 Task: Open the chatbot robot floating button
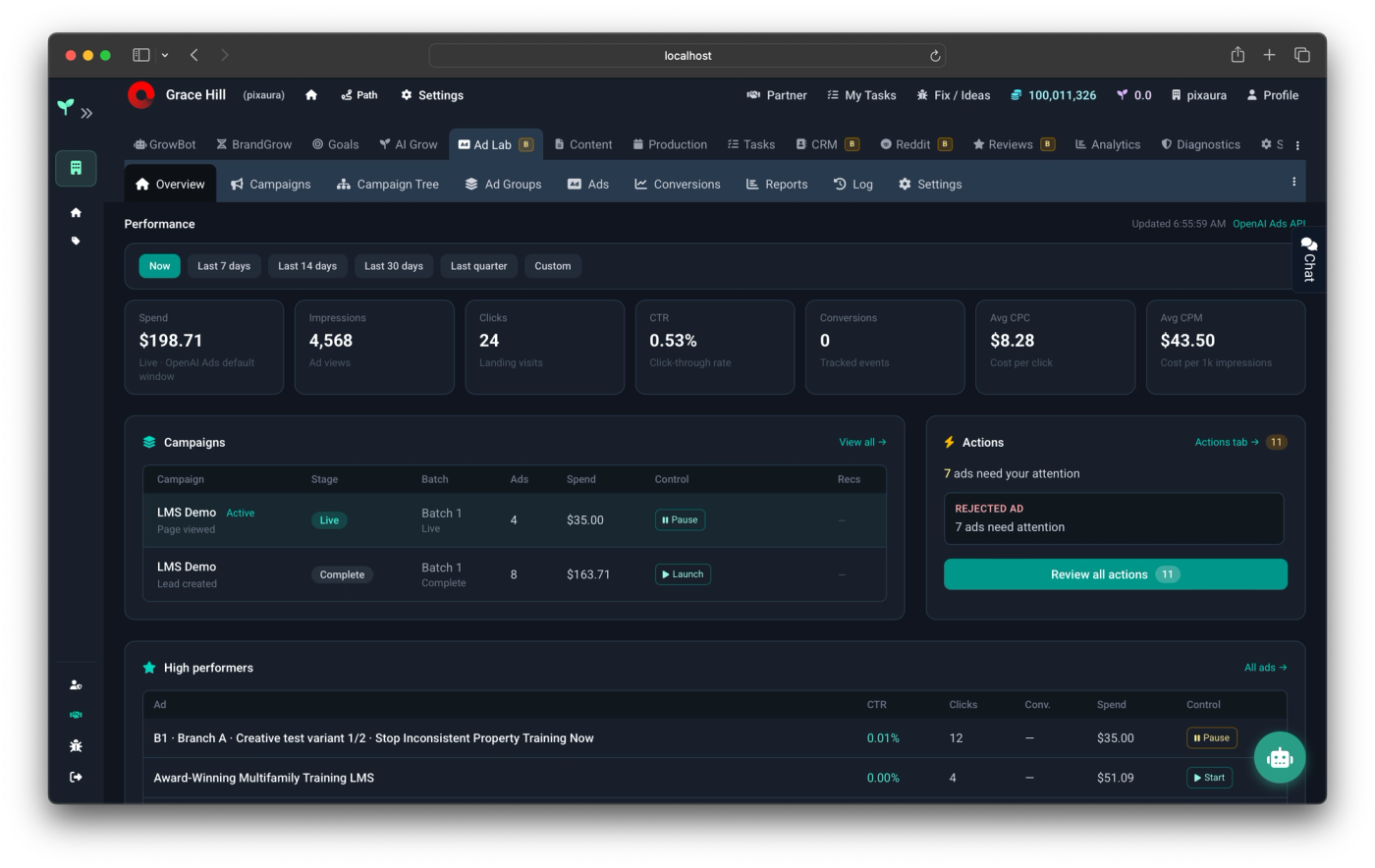pyautogui.click(x=1279, y=758)
